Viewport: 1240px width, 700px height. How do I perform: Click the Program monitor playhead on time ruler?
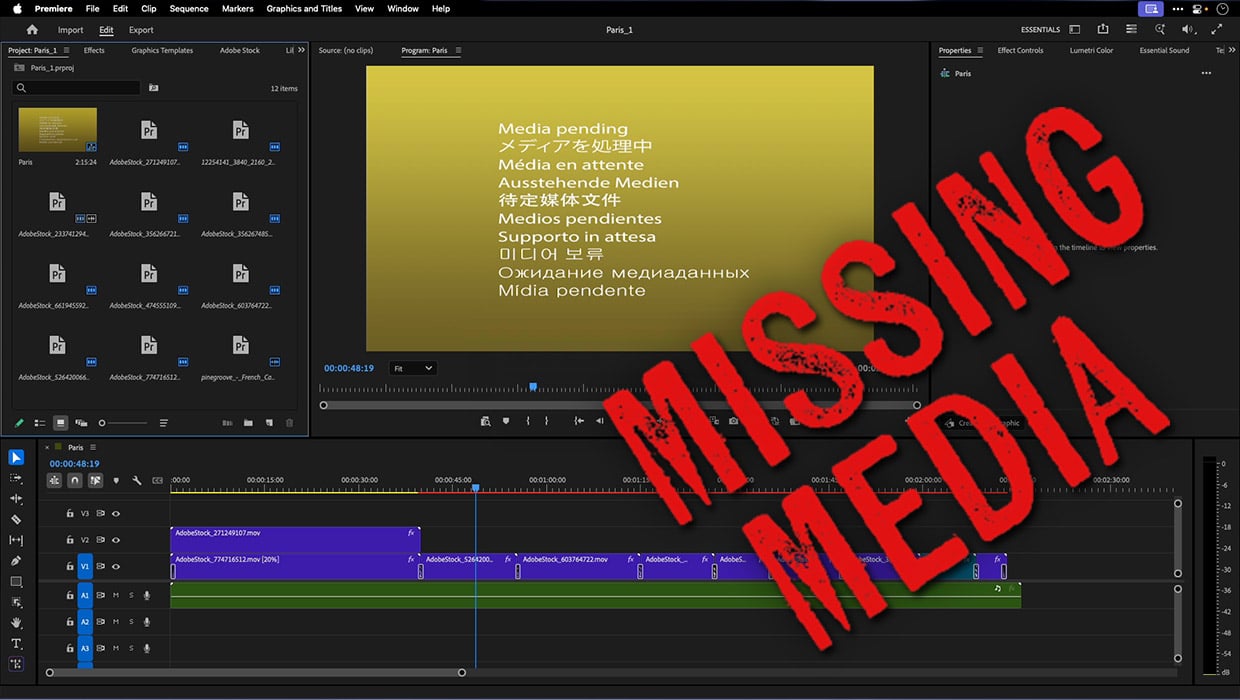533,386
